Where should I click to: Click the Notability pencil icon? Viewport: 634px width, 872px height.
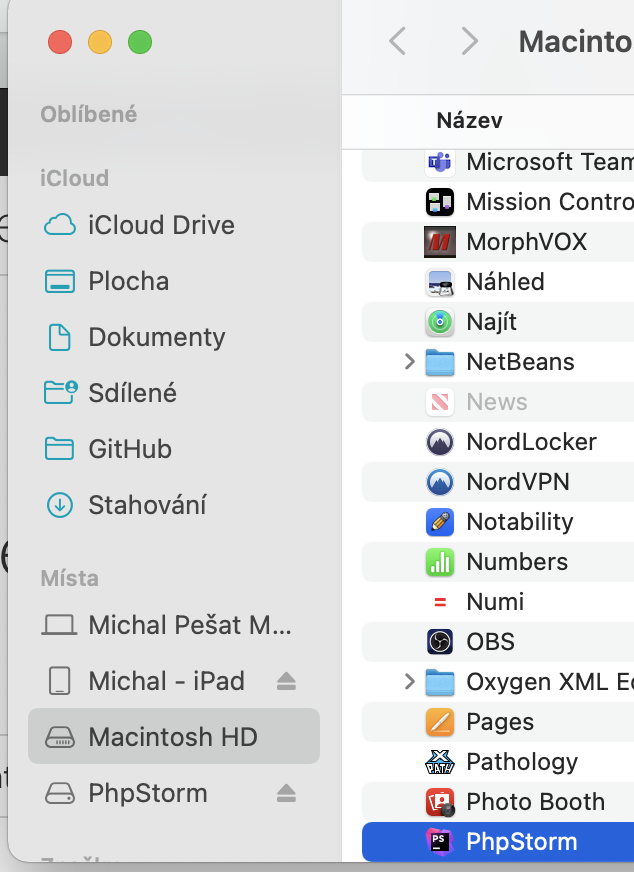pos(440,522)
